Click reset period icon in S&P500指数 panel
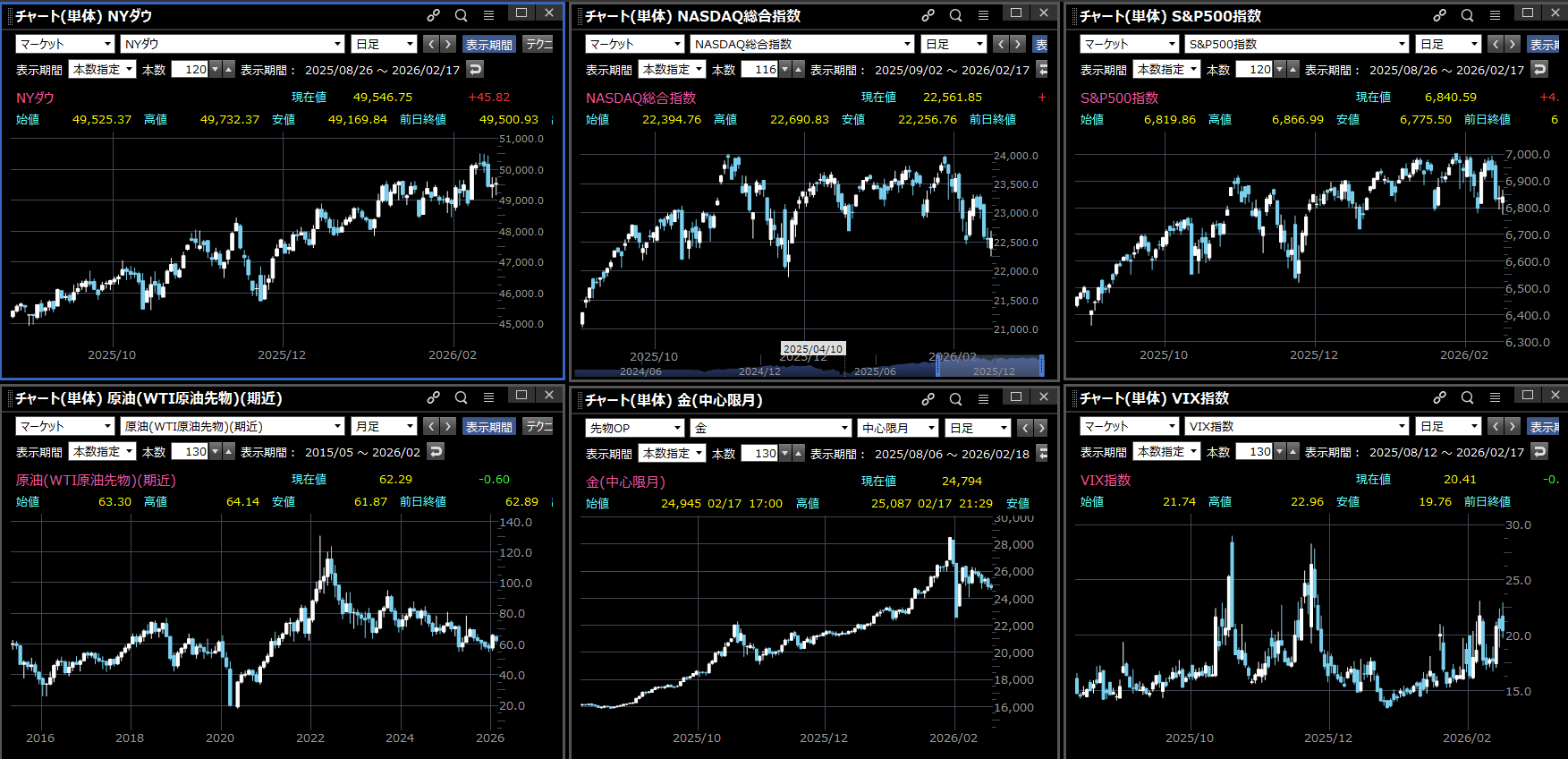 1539,69
